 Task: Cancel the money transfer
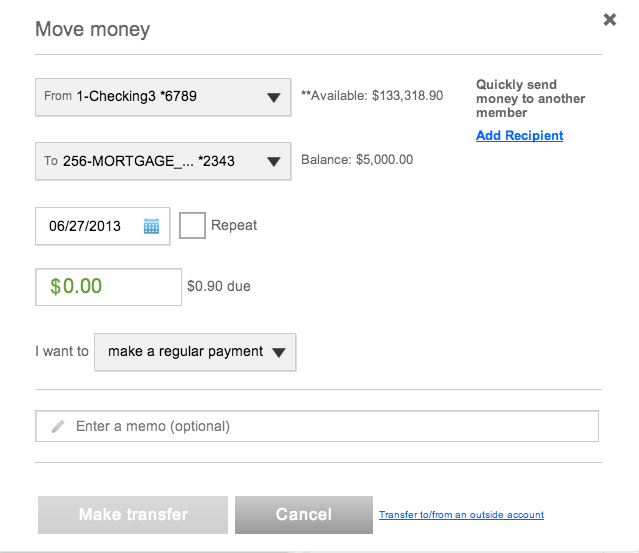point(303,515)
